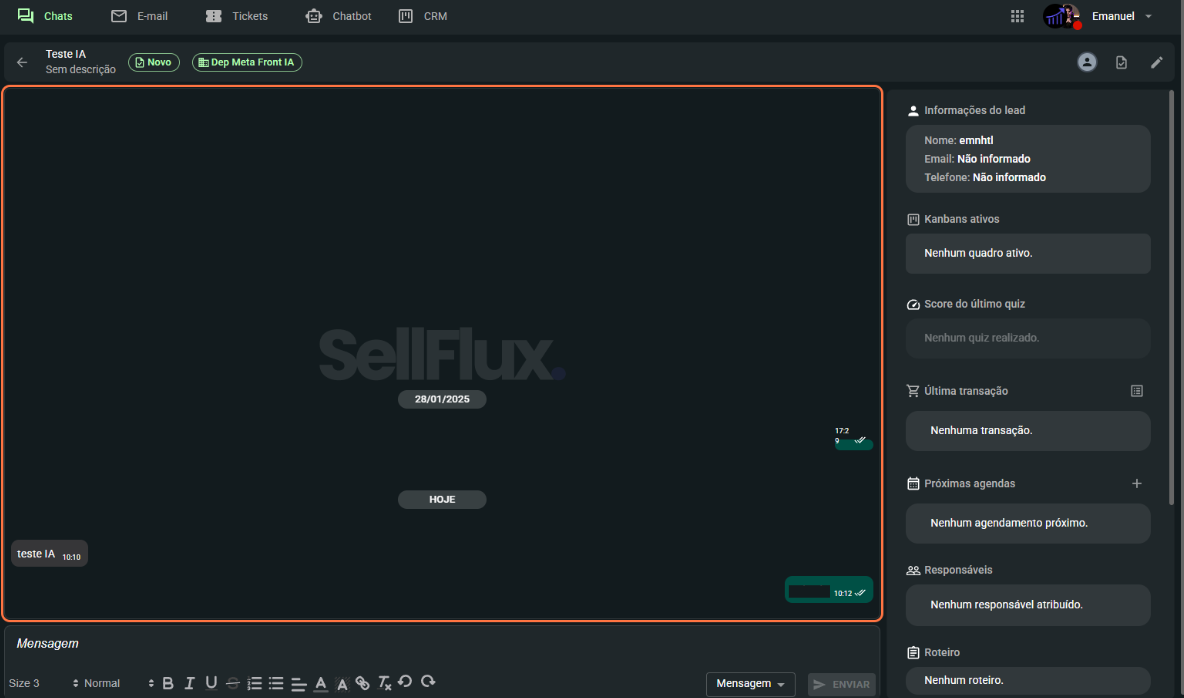Insert a hyperlink
1184x698 pixels.
pos(362,684)
